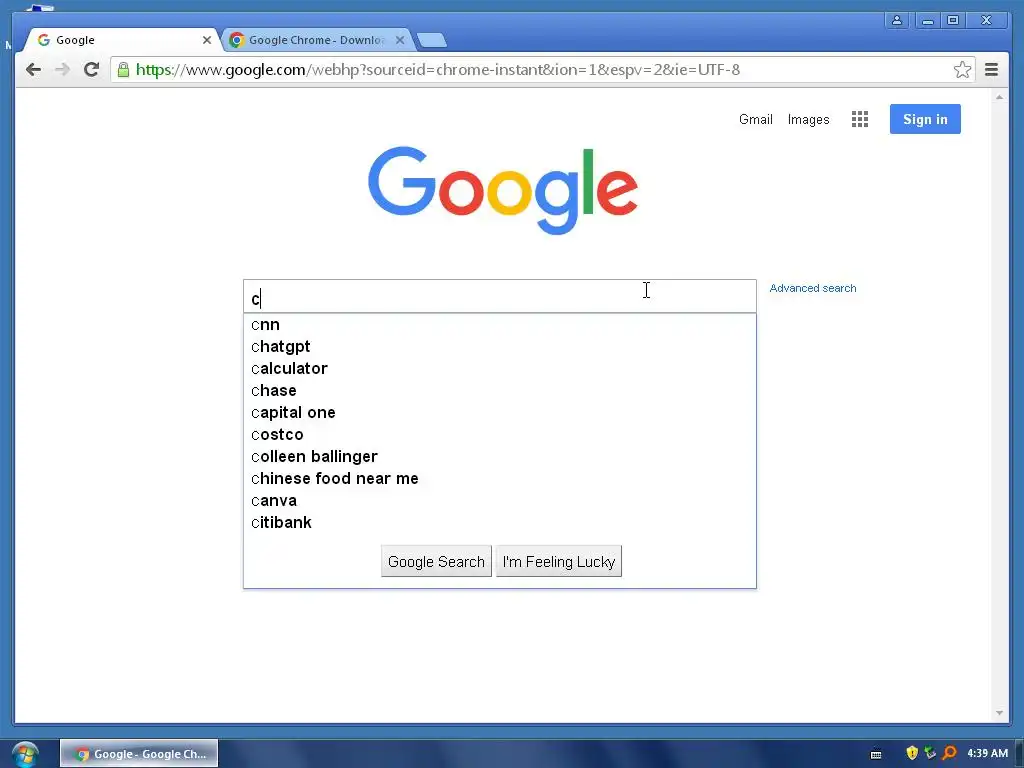Select the capital one suggestion
Viewport: 1024px width, 768px height.
(x=500, y=413)
